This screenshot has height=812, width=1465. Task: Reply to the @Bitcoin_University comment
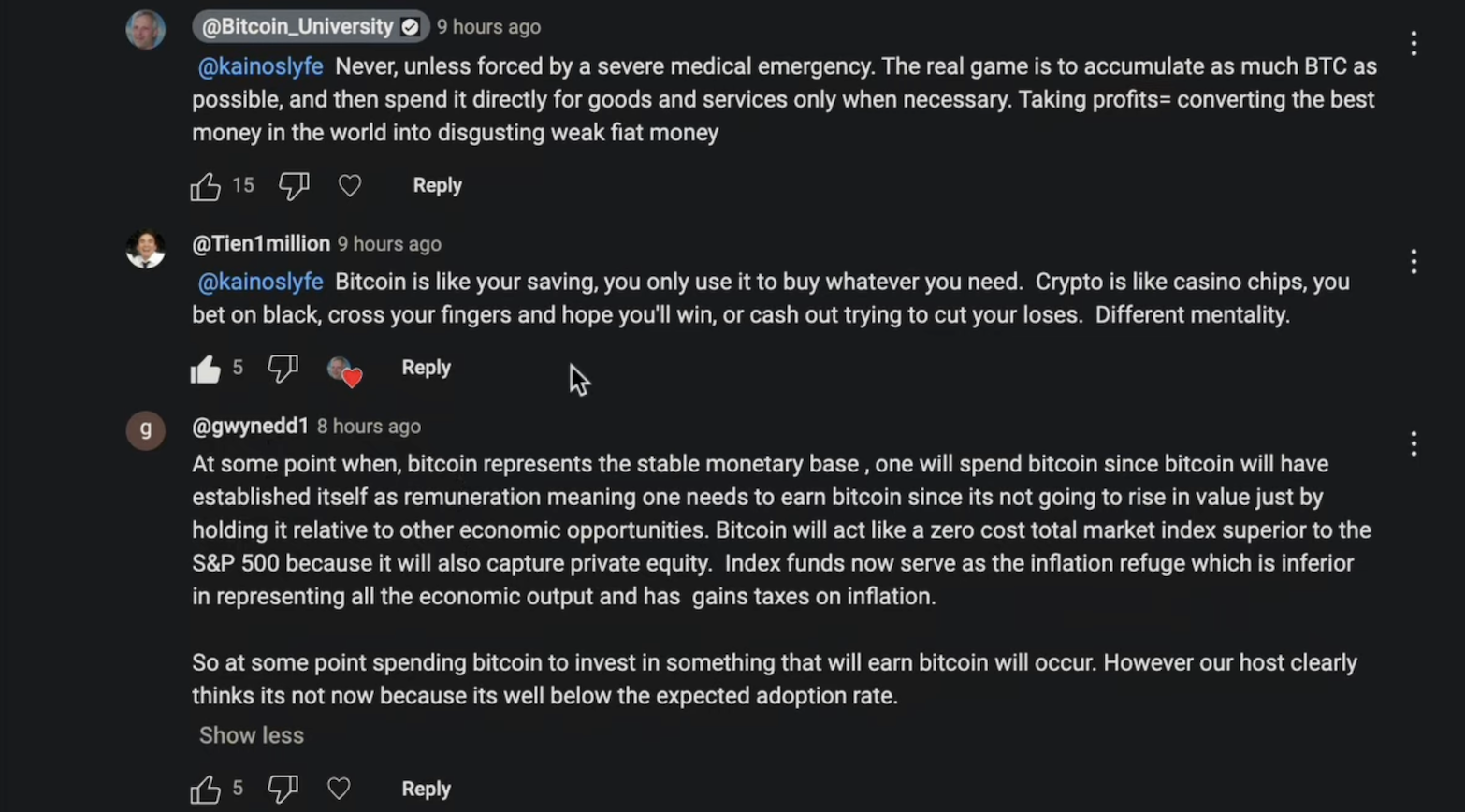[437, 185]
